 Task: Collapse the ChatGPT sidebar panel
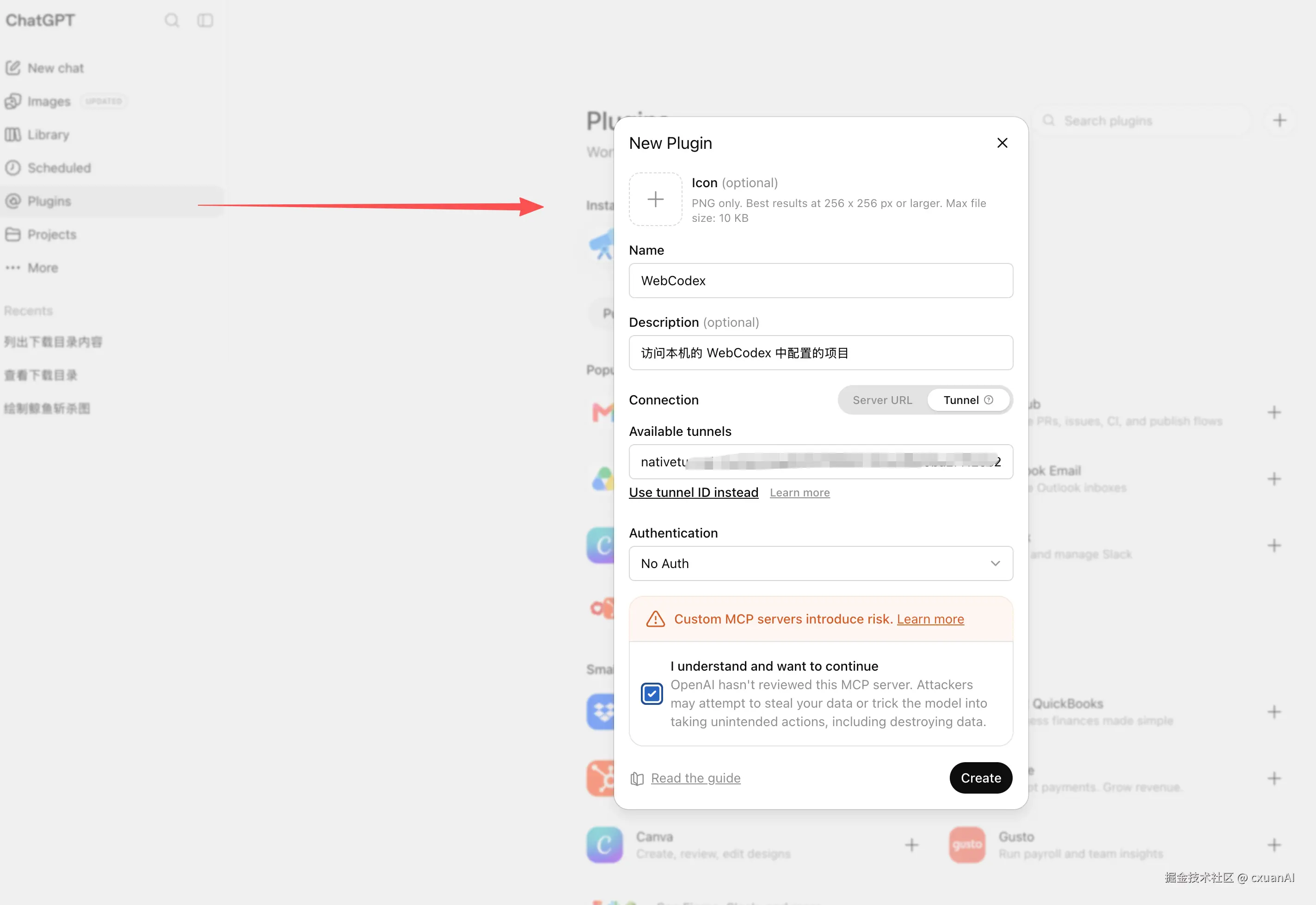(205, 20)
